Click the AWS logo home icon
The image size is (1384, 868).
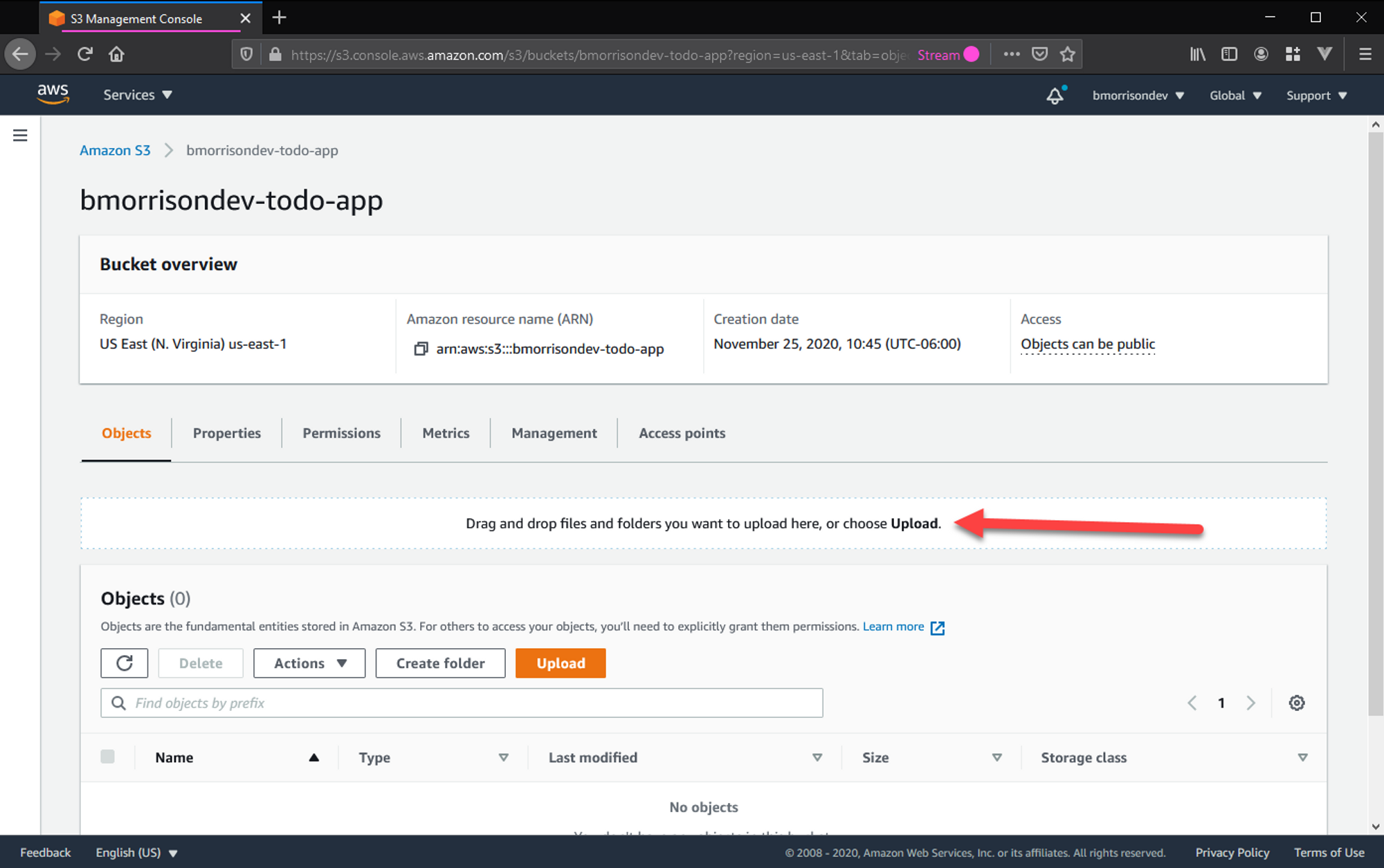pyautogui.click(x=53, y=94)
